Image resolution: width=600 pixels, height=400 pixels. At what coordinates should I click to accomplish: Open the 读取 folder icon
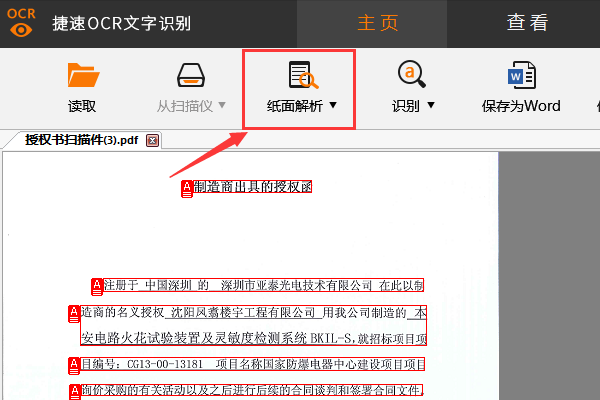[x=83, y=75]
